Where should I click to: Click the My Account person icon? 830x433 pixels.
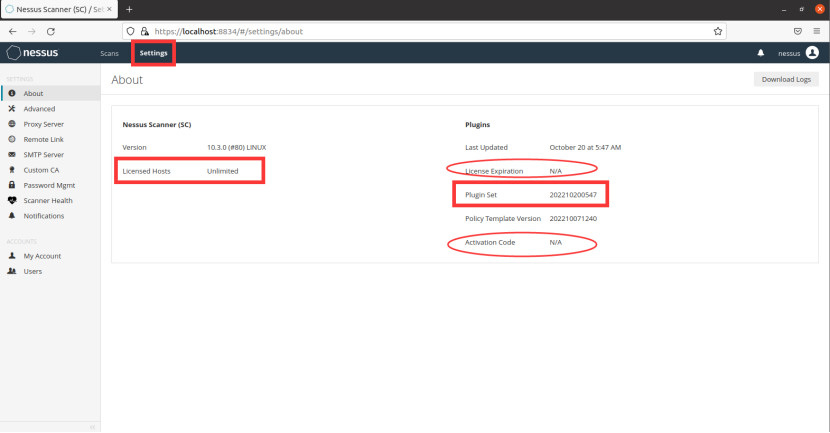tap(12, 256)
